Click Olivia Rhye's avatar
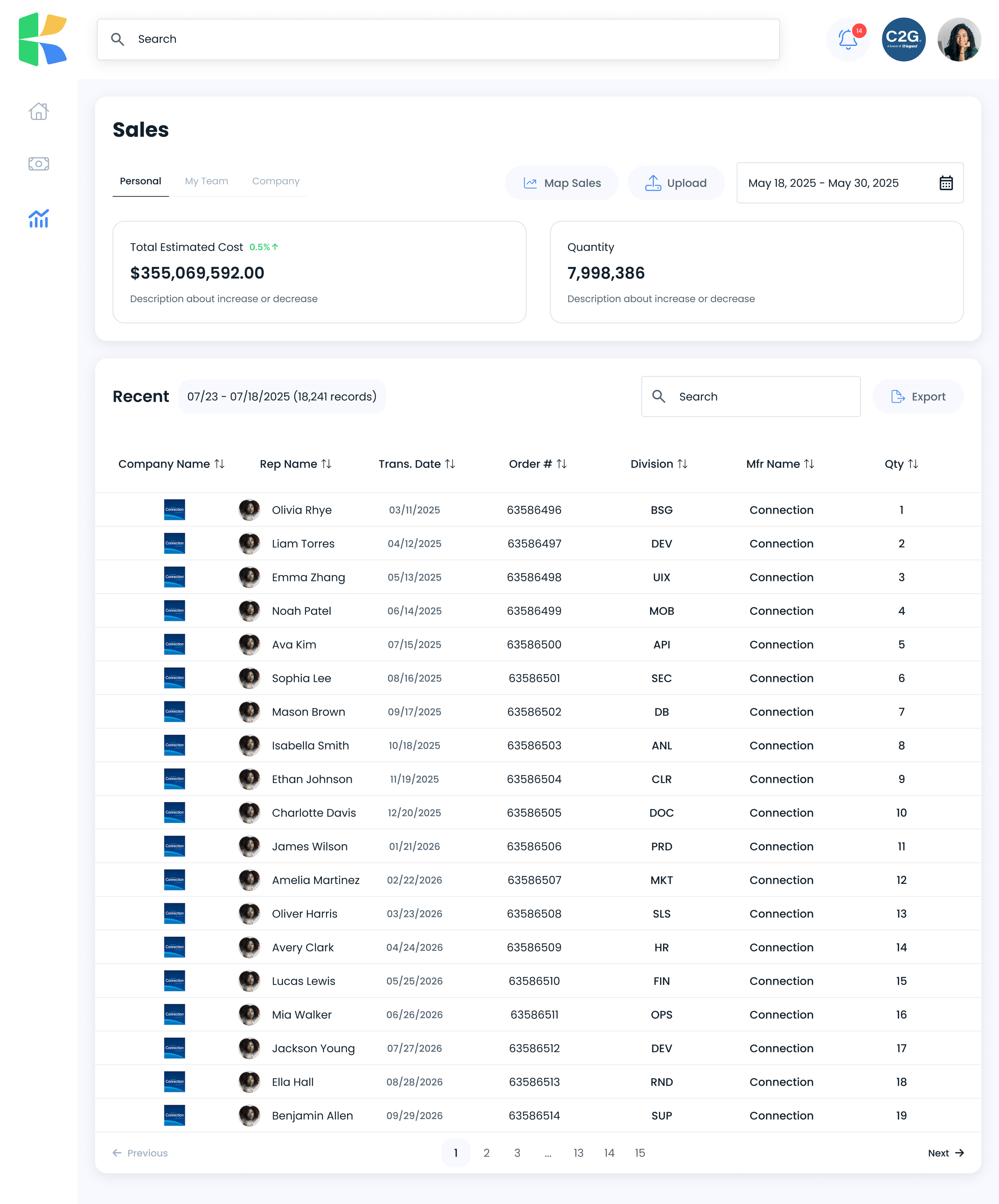 pos(249,510)
